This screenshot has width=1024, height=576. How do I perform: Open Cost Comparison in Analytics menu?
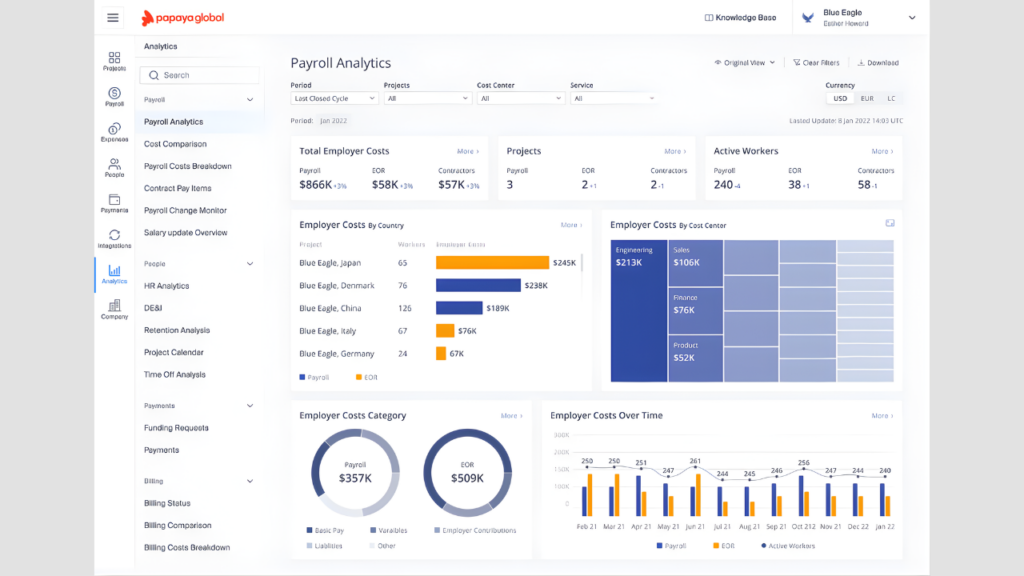point(175,144)
